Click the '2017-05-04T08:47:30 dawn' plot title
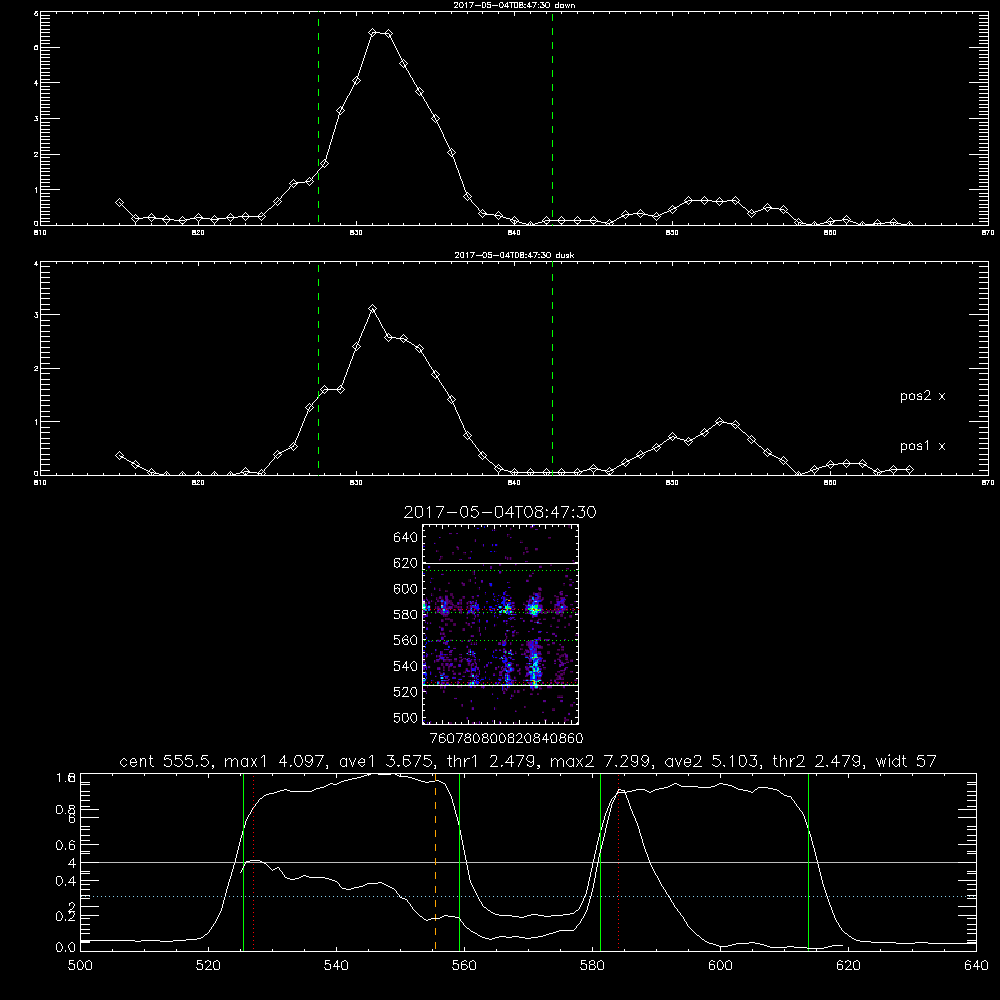 pos(514,5)
